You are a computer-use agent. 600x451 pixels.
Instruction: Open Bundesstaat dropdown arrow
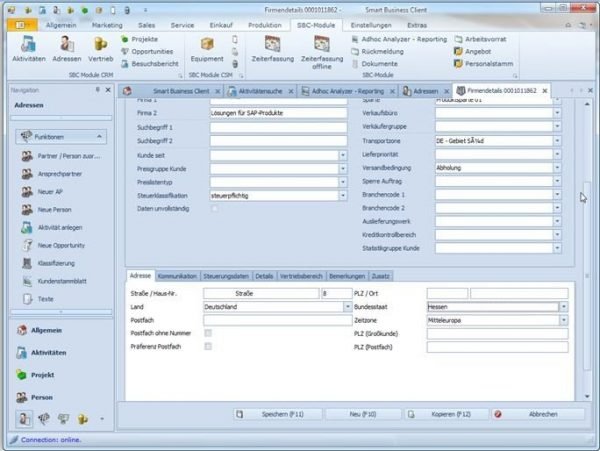pos(564,307)
